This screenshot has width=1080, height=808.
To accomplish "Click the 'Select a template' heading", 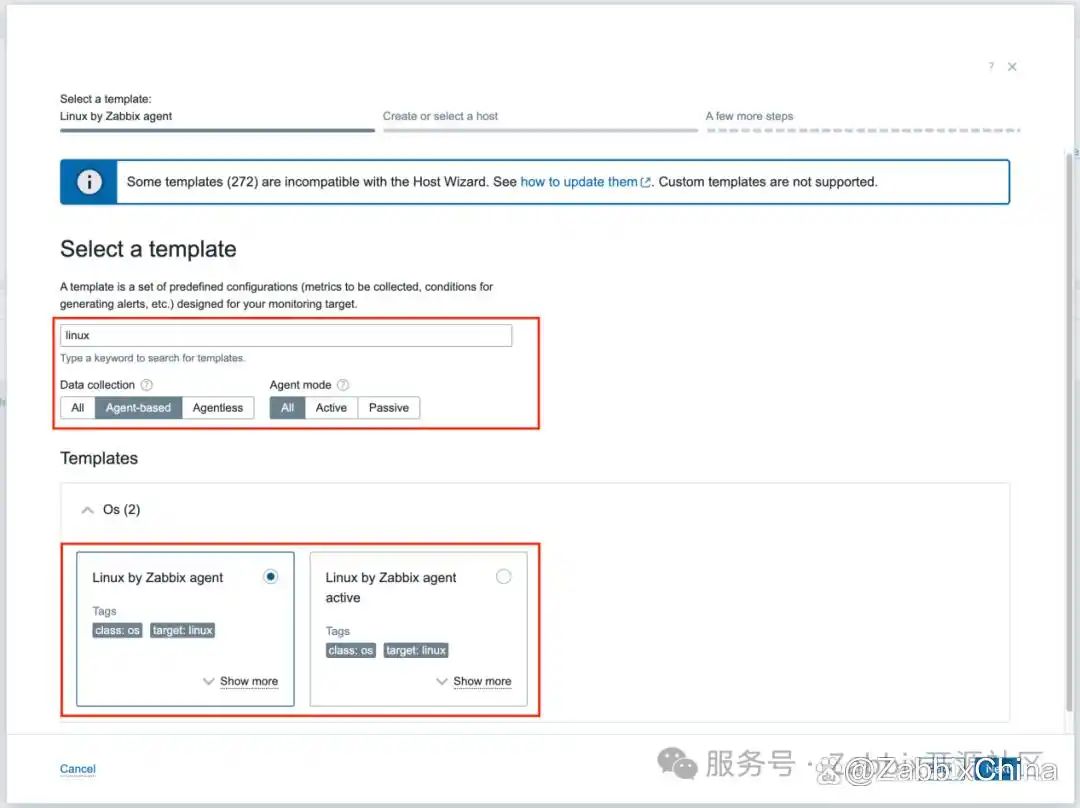I will [148, 249].
